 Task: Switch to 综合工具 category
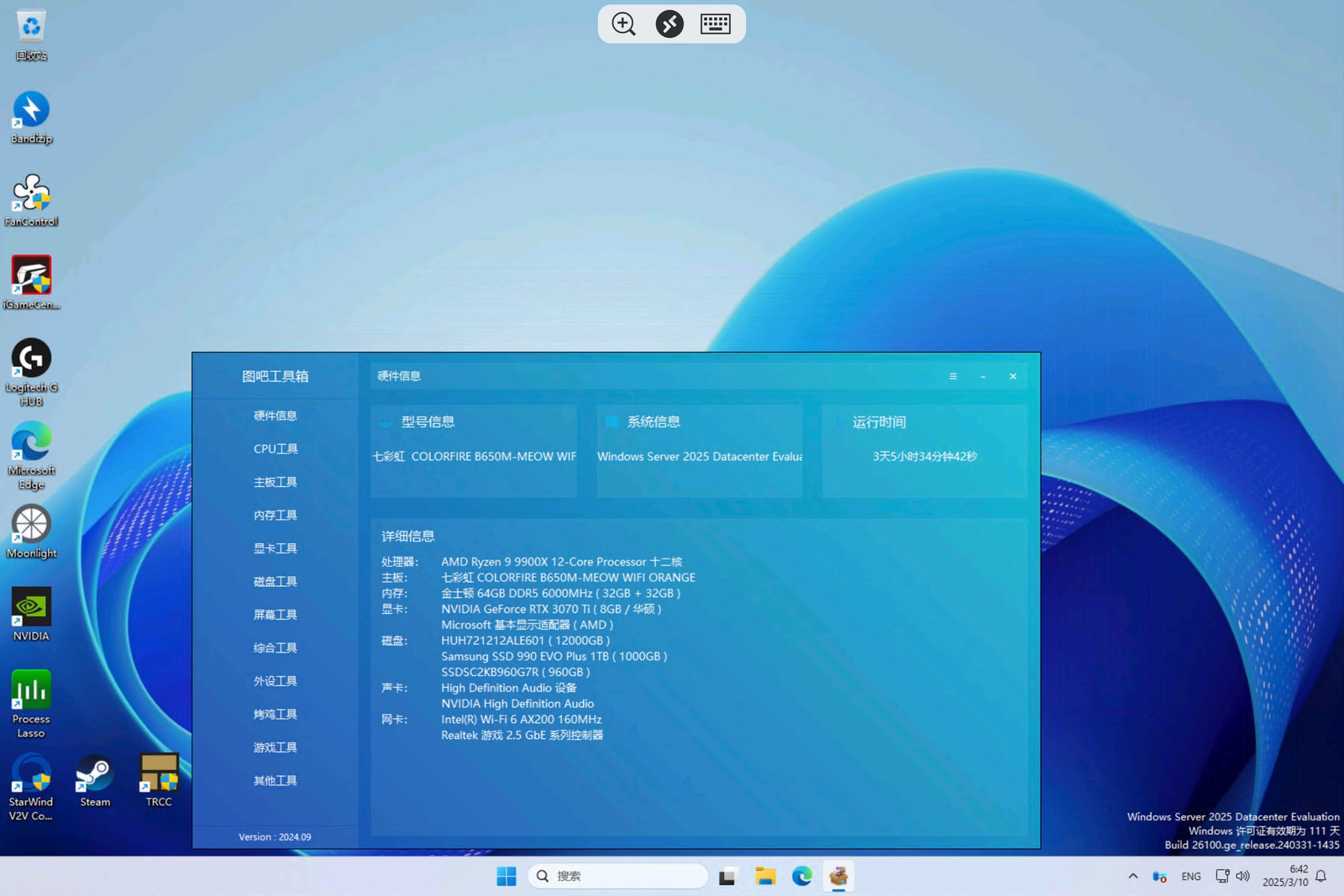tap(276, 648)
